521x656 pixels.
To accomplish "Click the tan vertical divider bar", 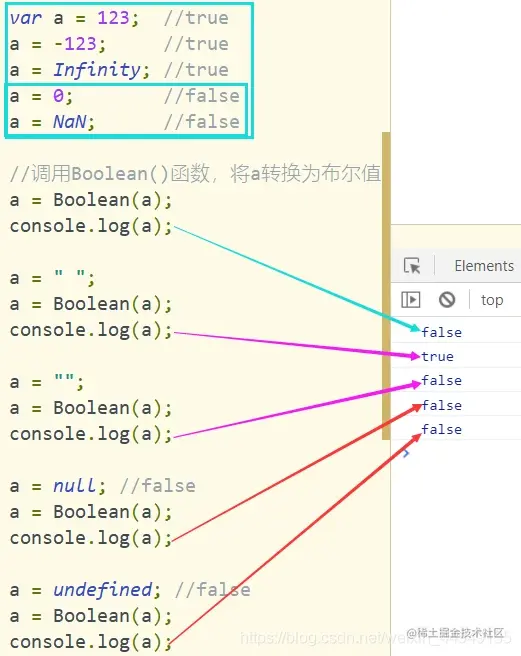I will point(386,286).
